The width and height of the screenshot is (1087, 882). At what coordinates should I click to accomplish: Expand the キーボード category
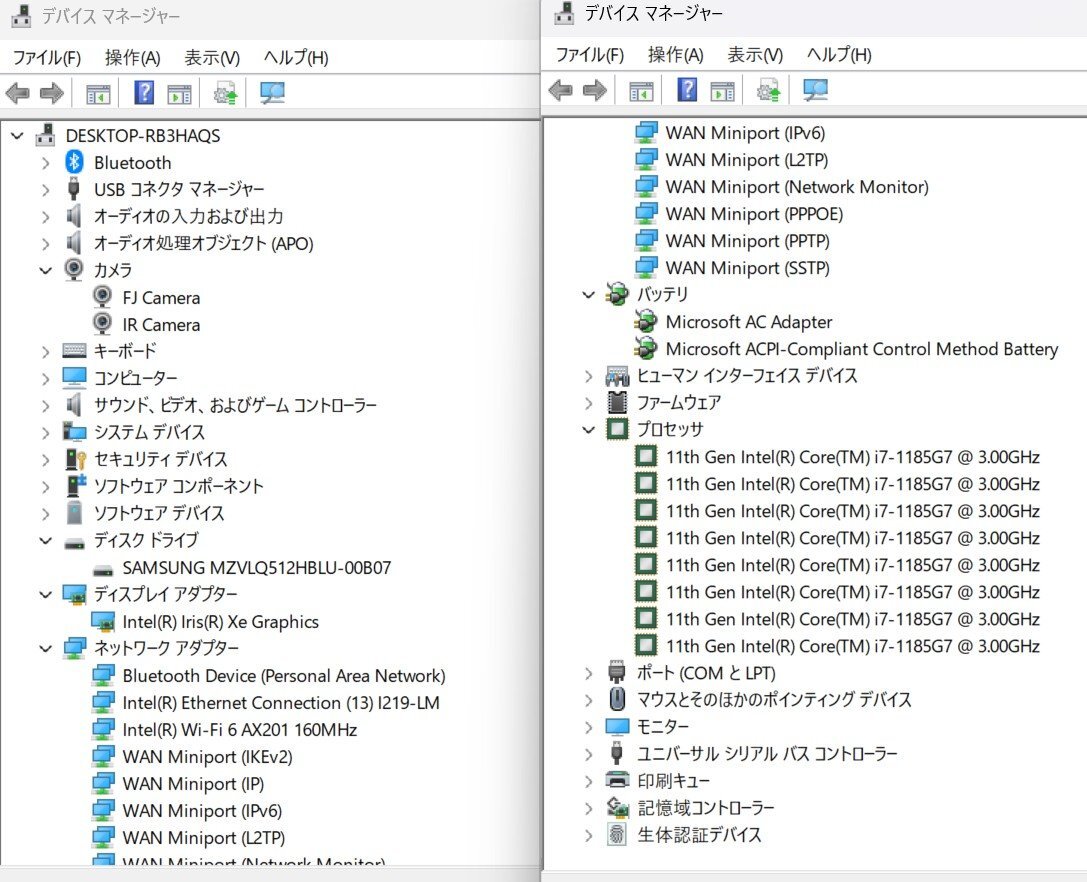45,351
